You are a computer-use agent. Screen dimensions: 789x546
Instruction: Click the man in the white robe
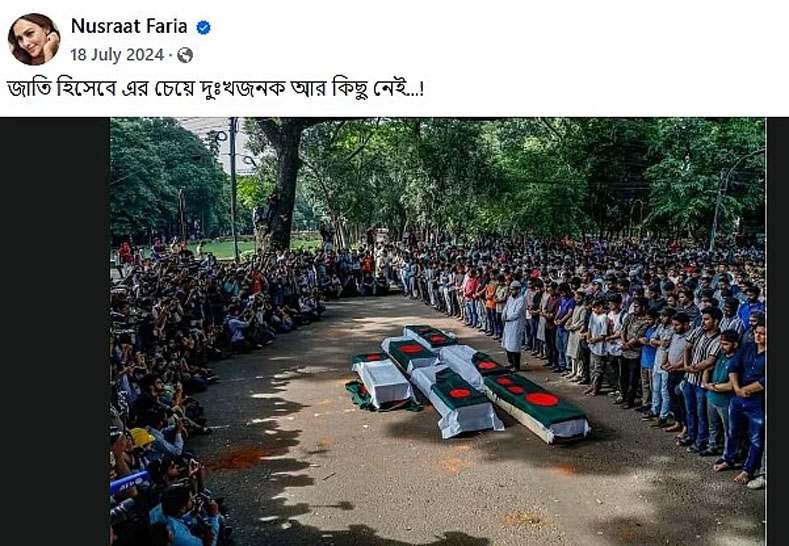(513, 325)
